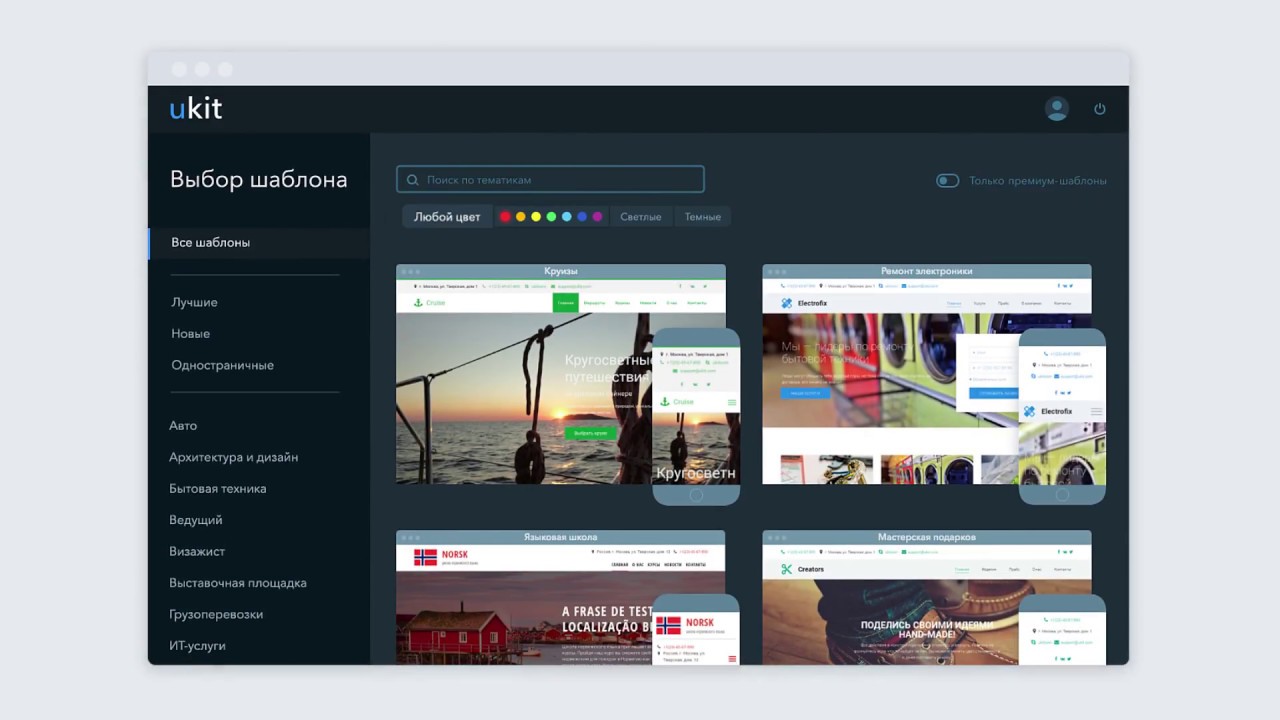Click the Creators scissors logo icon
The height and width of the screenshot is (720, 1280).
[786, 569]
